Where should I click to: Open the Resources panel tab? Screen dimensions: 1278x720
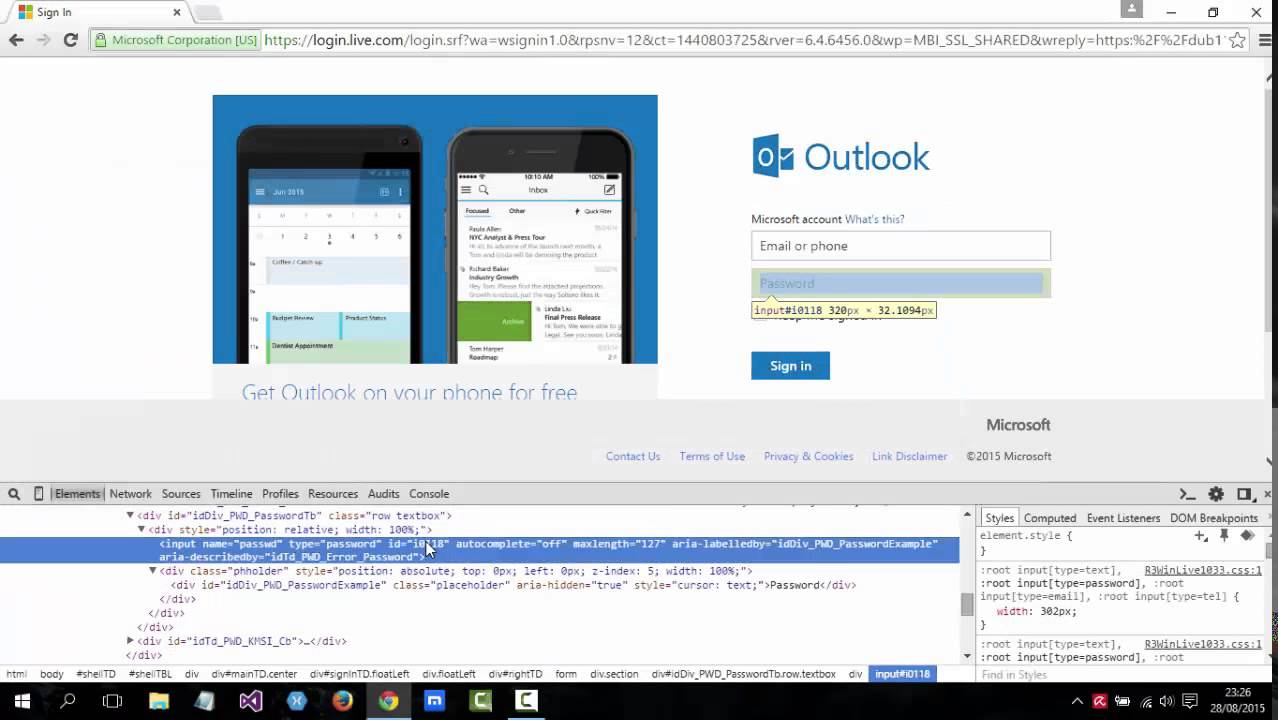click(x=333, y=494)
